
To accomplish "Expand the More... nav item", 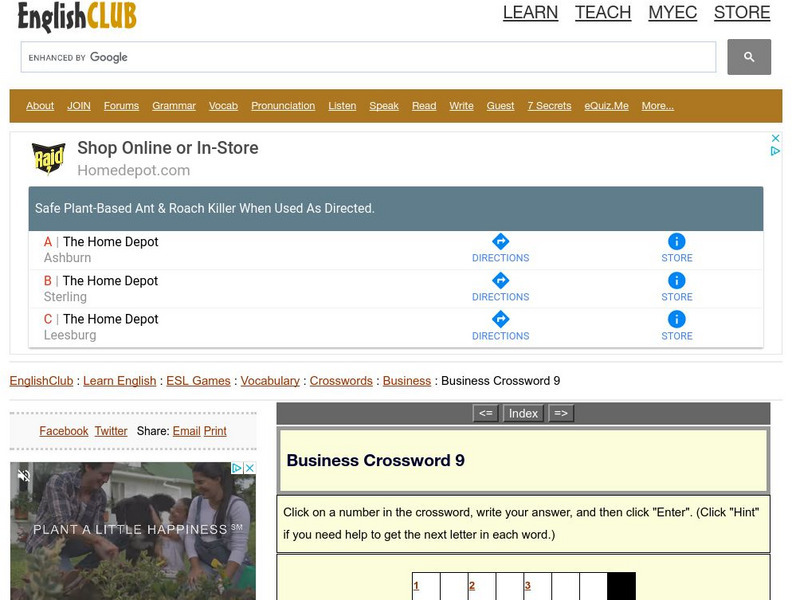I will point(658,106).
